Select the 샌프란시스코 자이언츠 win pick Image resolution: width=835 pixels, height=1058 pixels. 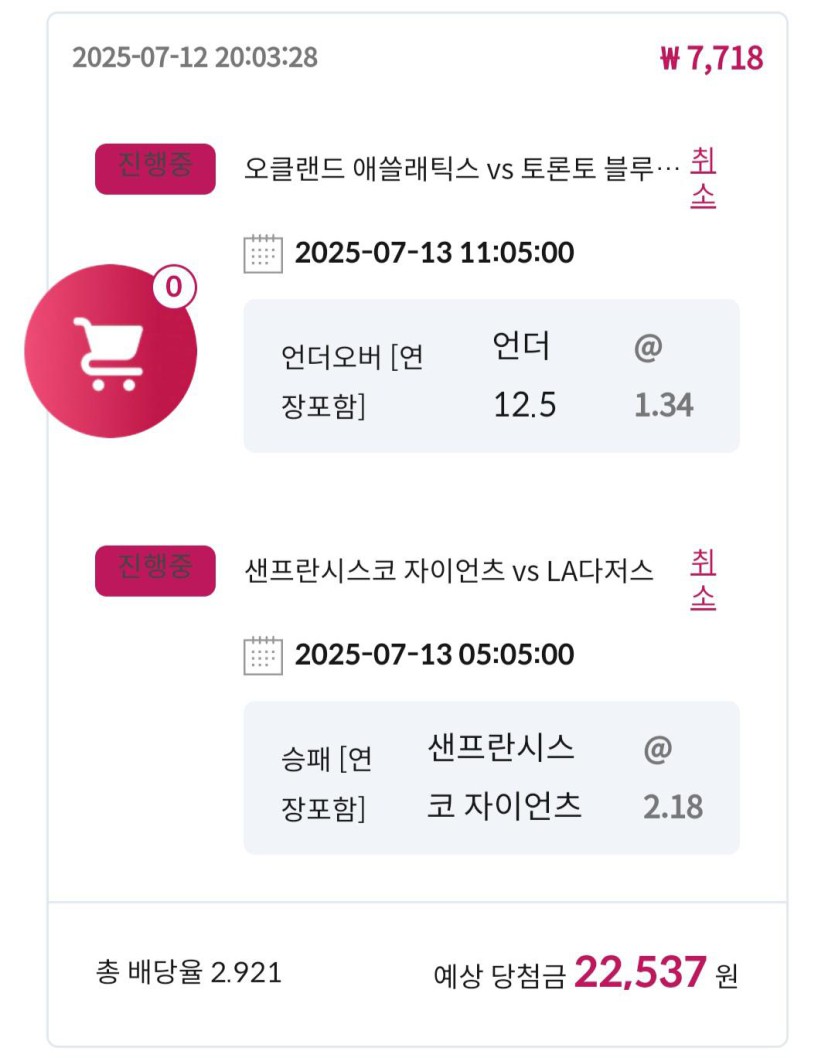(x=504, y=777)
